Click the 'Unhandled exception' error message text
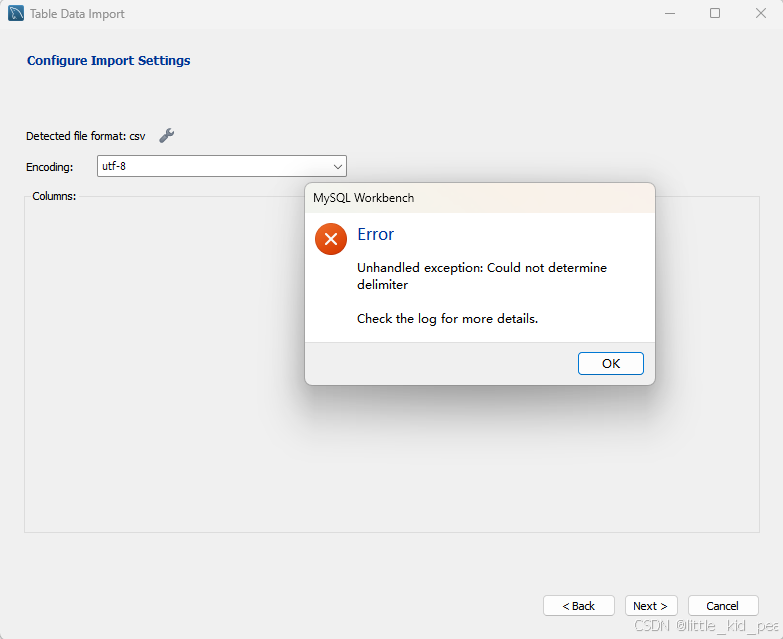The height and width of the screenshot is (639, 783). [482, 276]
